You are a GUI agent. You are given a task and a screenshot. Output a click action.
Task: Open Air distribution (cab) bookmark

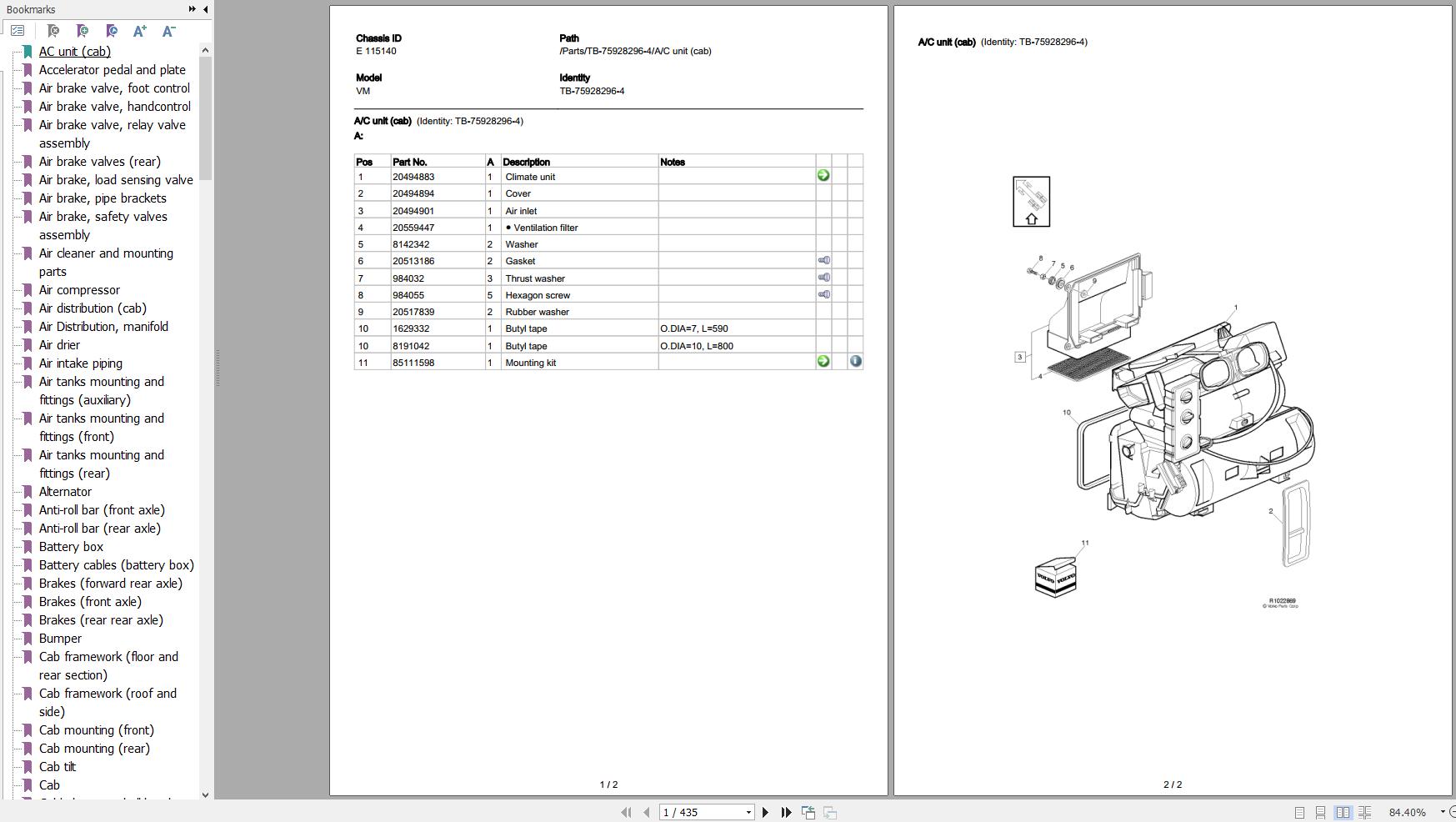coord(93,308)
